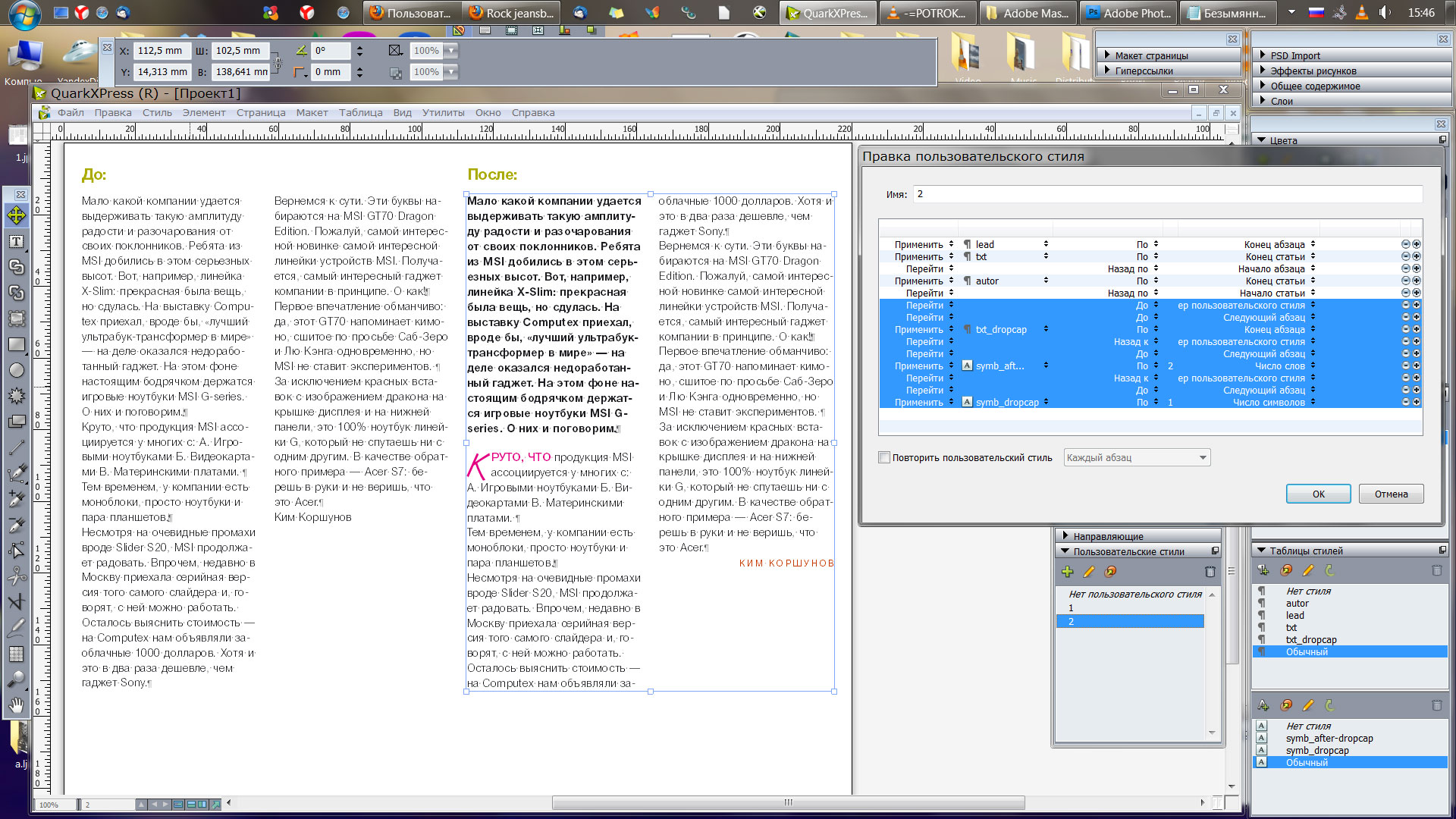Add new conditional style with green plus

[1068, 572]
